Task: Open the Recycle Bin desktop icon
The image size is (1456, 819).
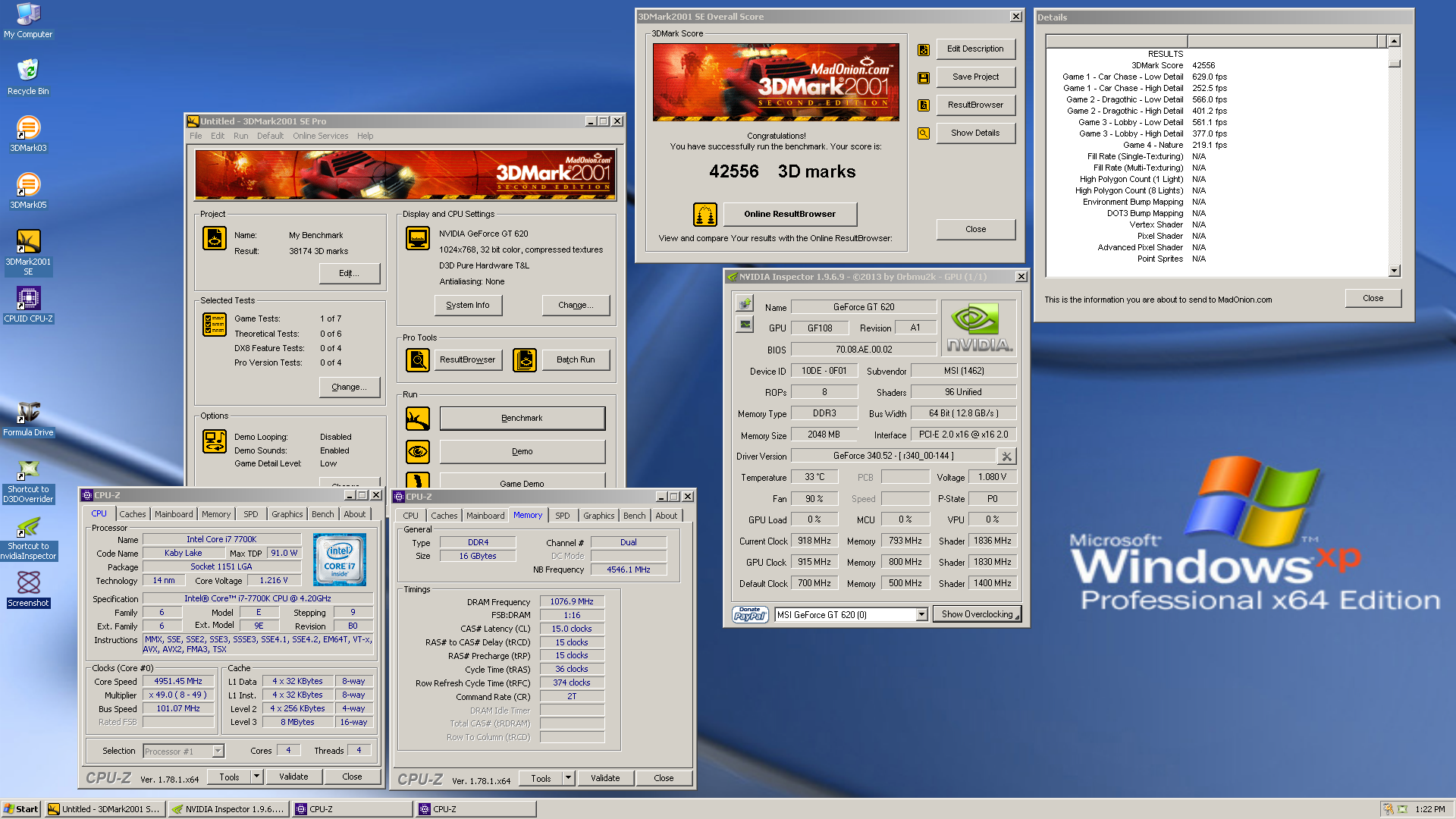Action: pyautogui.click(x=28, y=77)
